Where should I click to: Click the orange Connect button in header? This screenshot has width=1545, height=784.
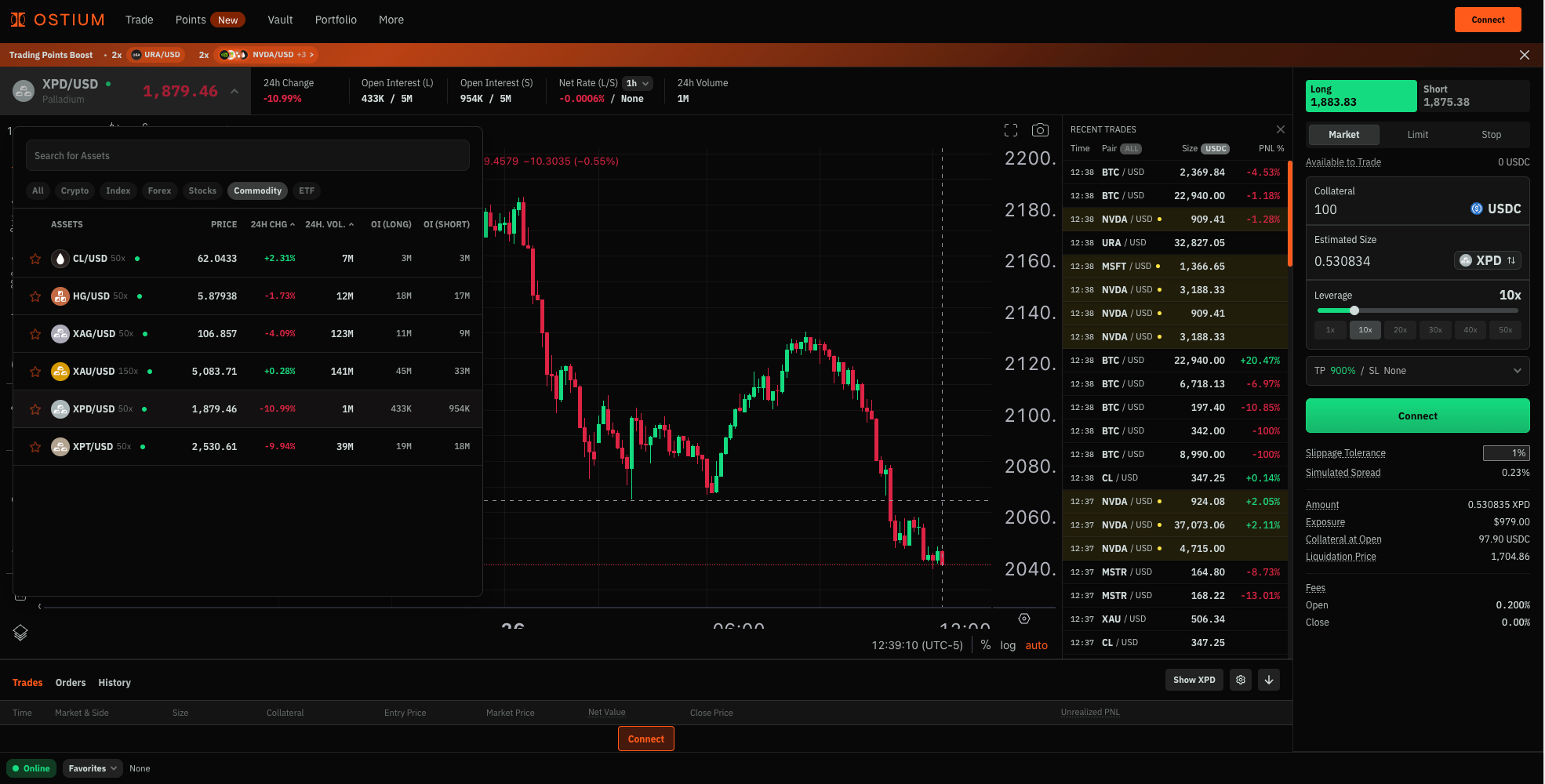point(1488,20)
